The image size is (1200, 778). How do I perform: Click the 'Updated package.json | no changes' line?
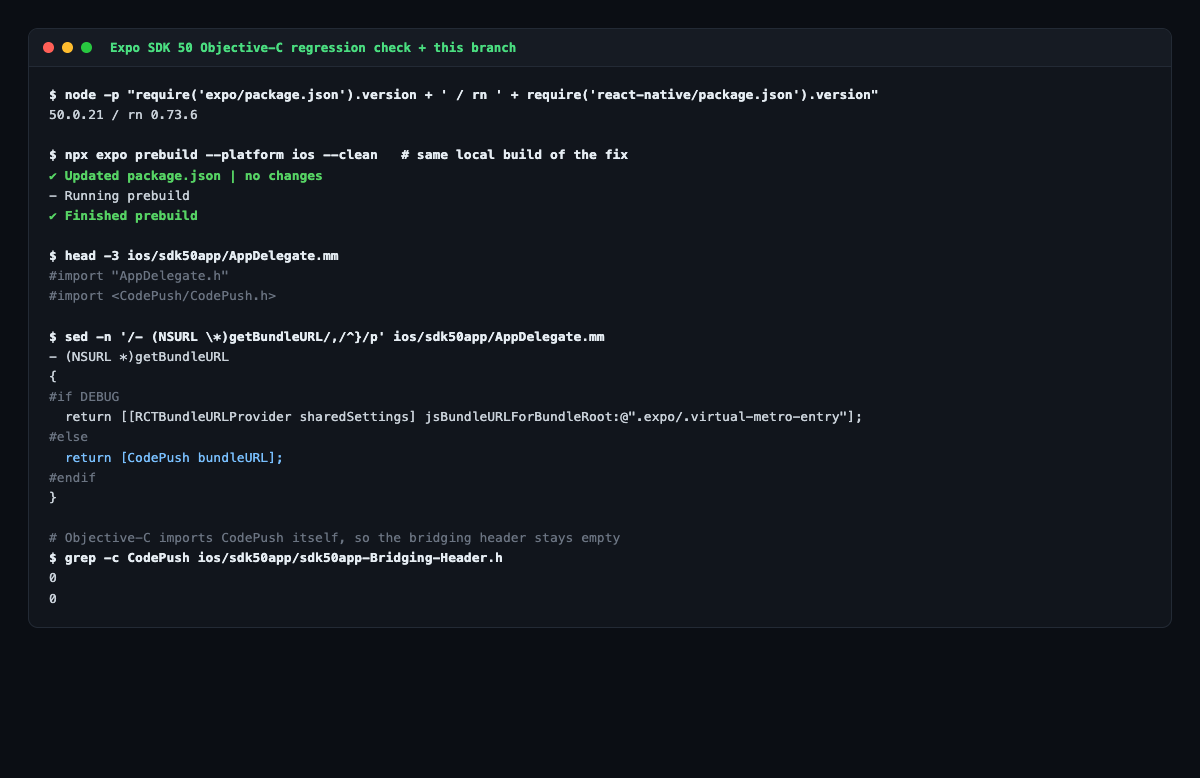coord(186,176)
